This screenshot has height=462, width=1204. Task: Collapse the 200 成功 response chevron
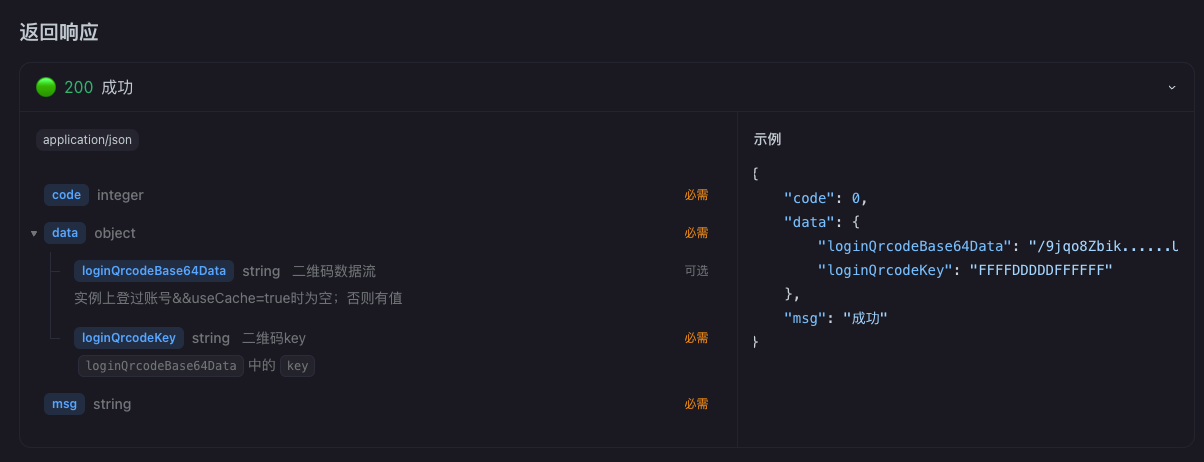click(1172, 87)
